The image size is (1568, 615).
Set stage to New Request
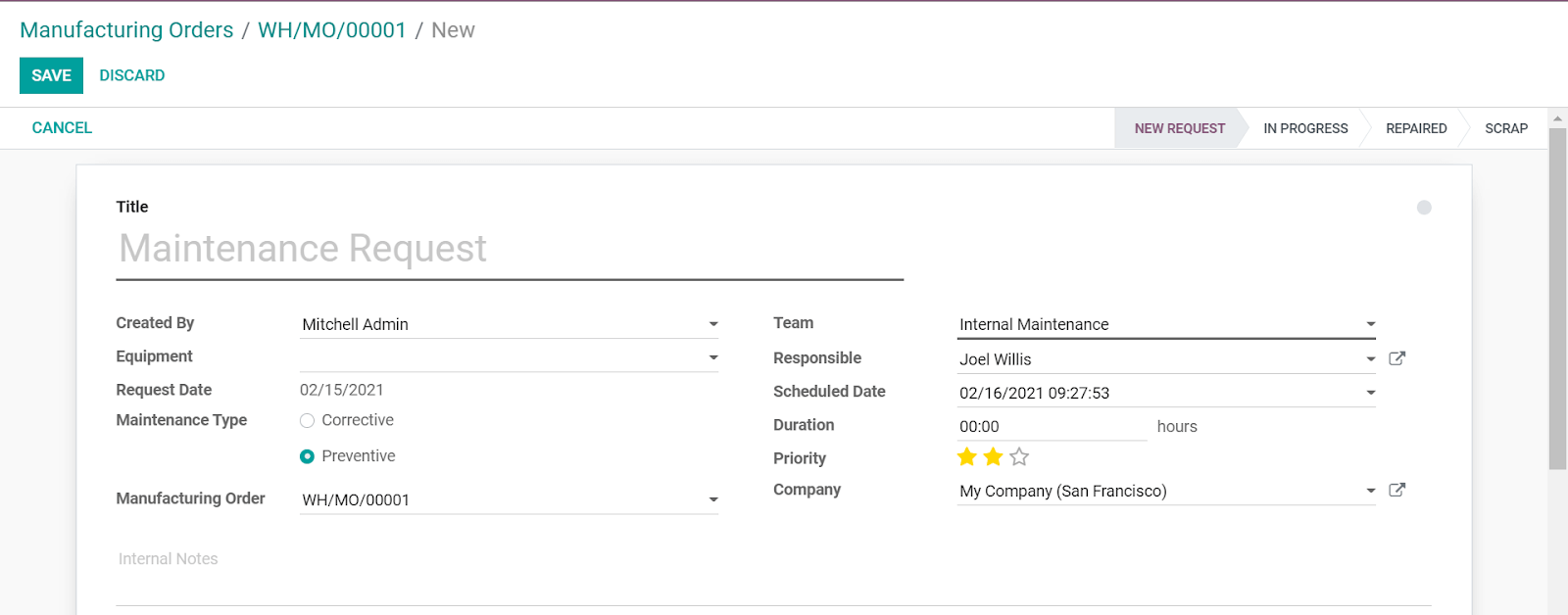click(x=1180, y=128)
